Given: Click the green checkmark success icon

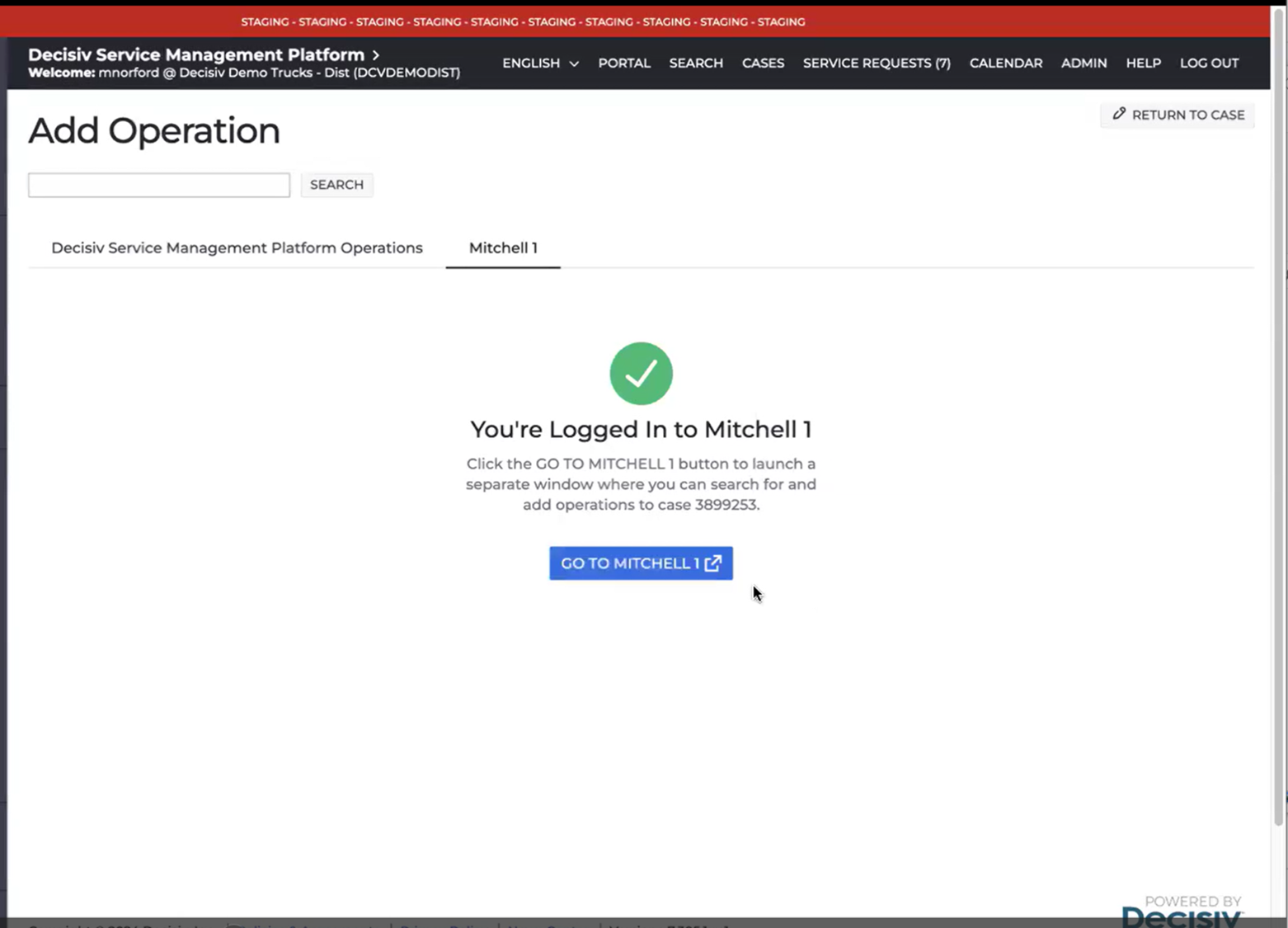Looking at the screenshot, I should coord(641,374).
